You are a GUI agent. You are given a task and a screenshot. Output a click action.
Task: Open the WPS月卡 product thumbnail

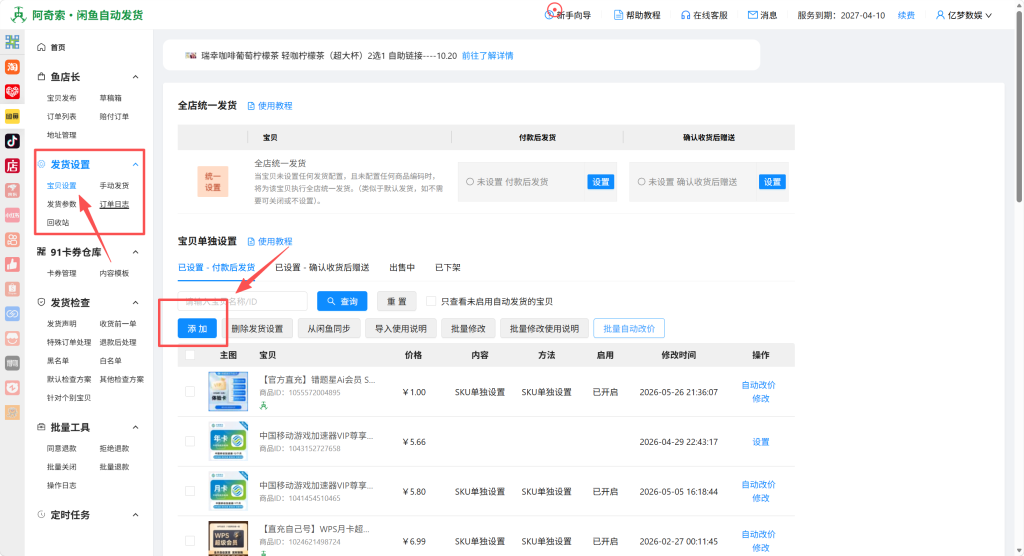[228, 538]
